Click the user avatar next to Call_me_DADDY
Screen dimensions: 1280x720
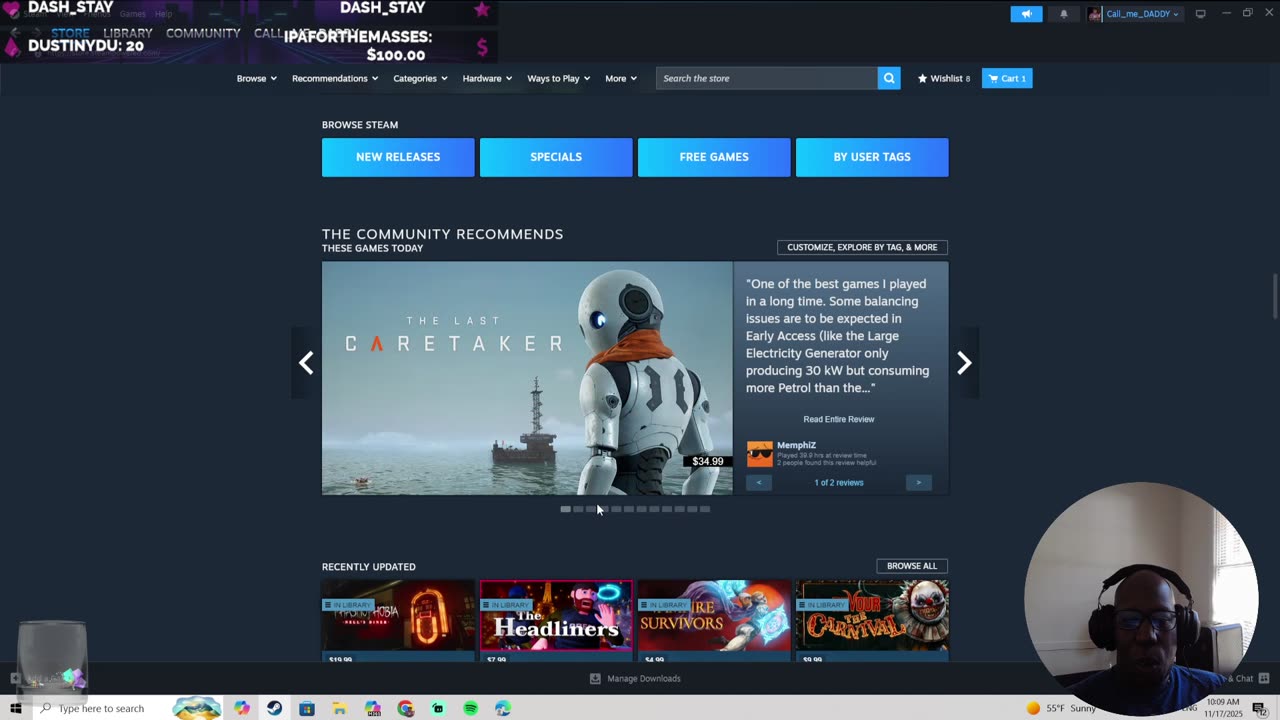(x=1095, y=14)
